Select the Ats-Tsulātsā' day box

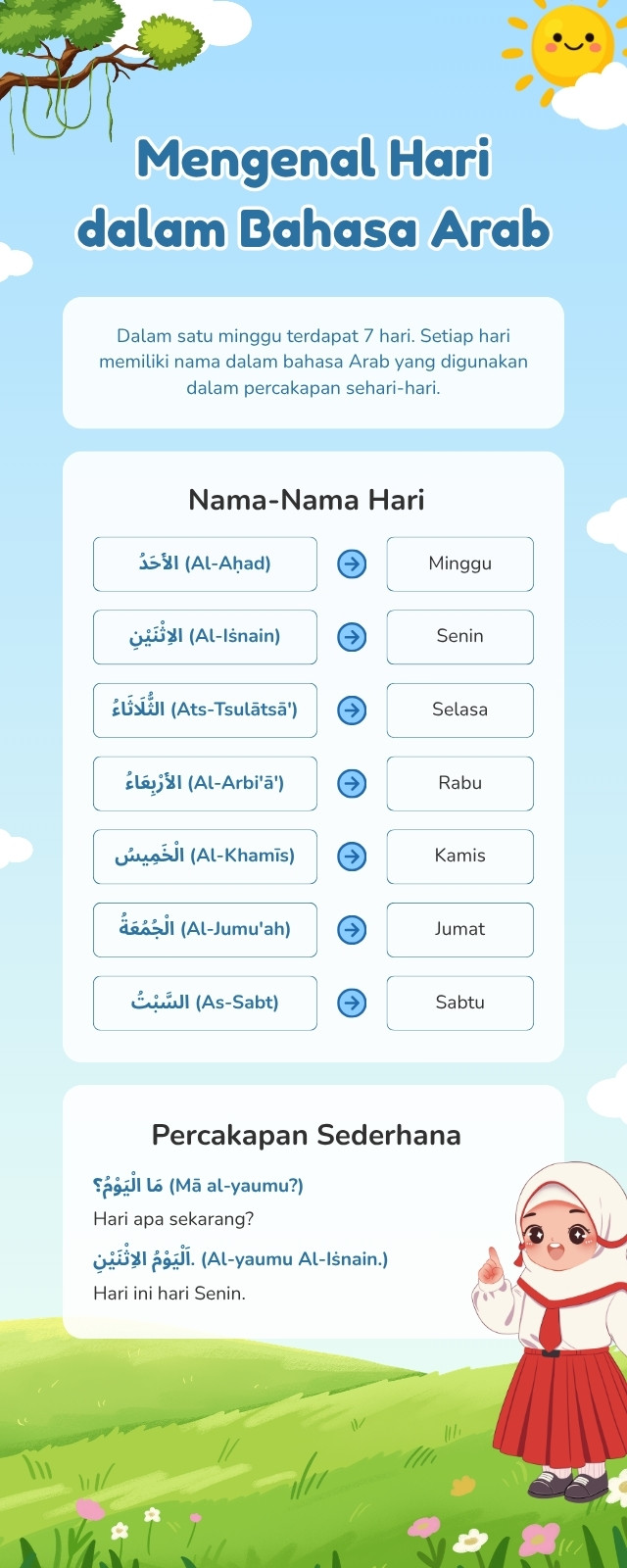[205, 710]
